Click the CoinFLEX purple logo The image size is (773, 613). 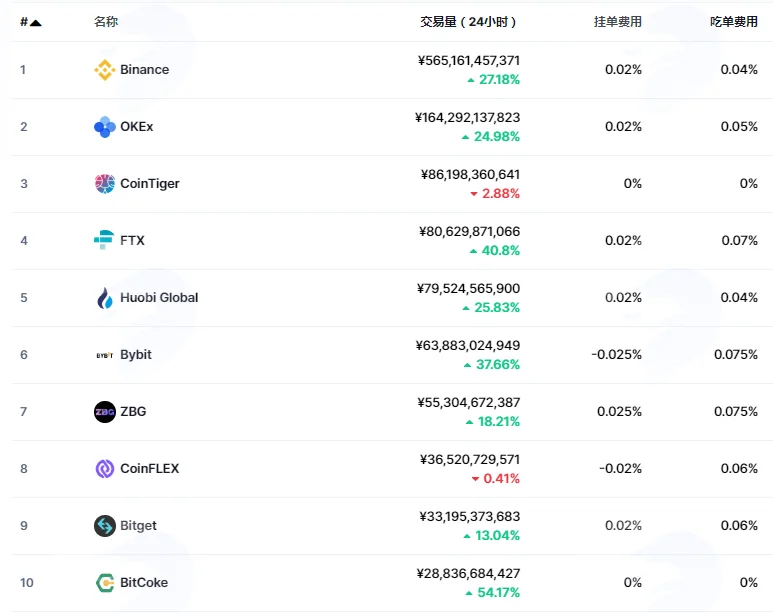[105, 469]
